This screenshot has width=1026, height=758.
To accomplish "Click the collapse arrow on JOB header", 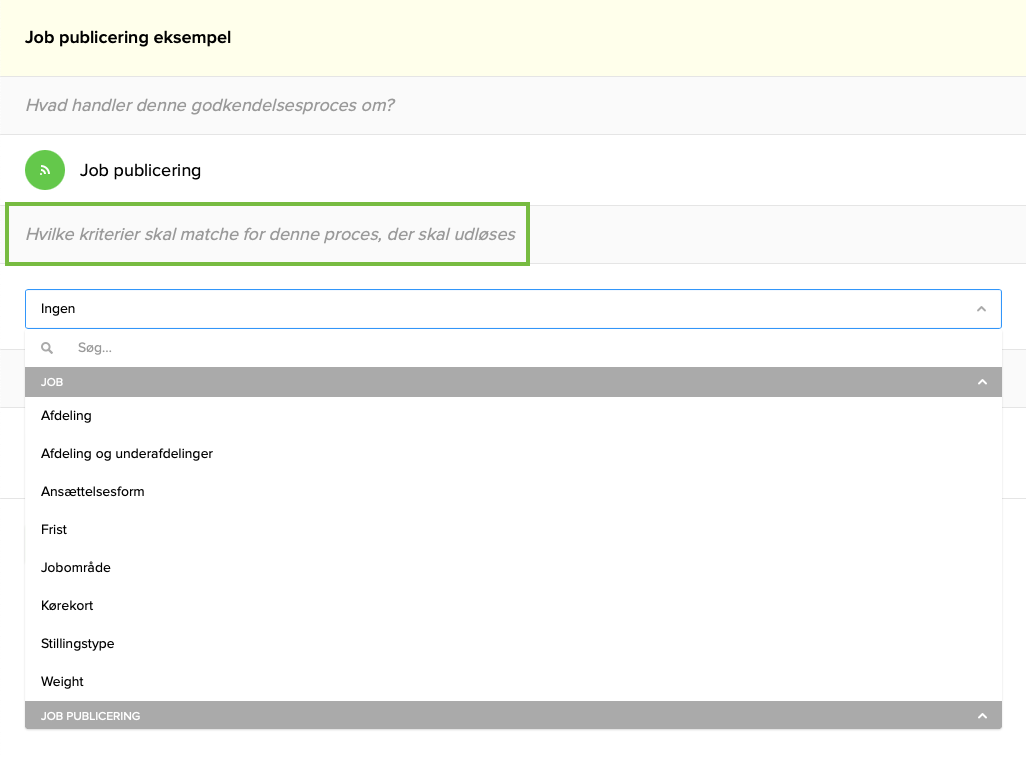I will pos(983,382).
